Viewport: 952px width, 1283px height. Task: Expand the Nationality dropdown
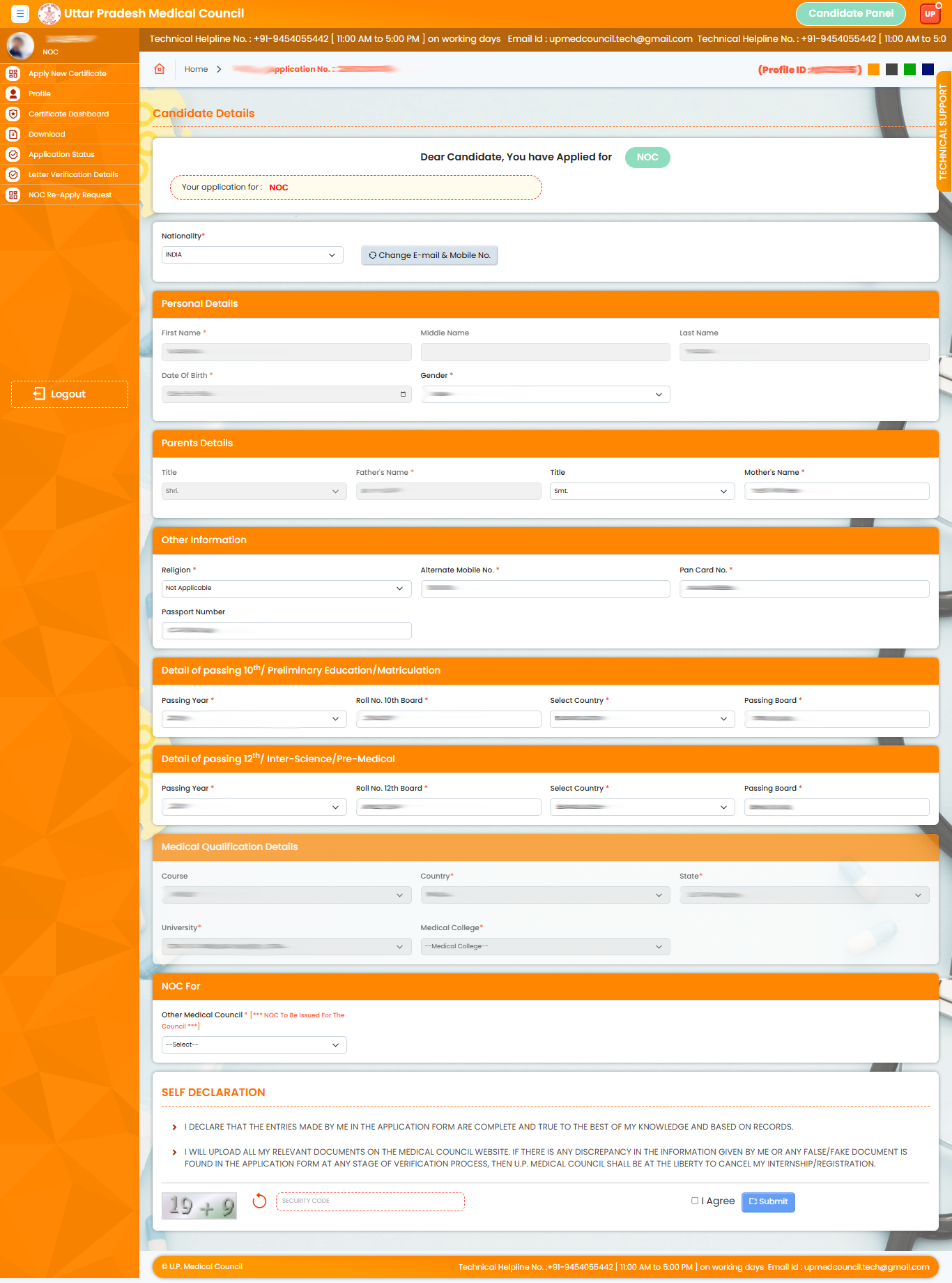click(x=252, y=255)
